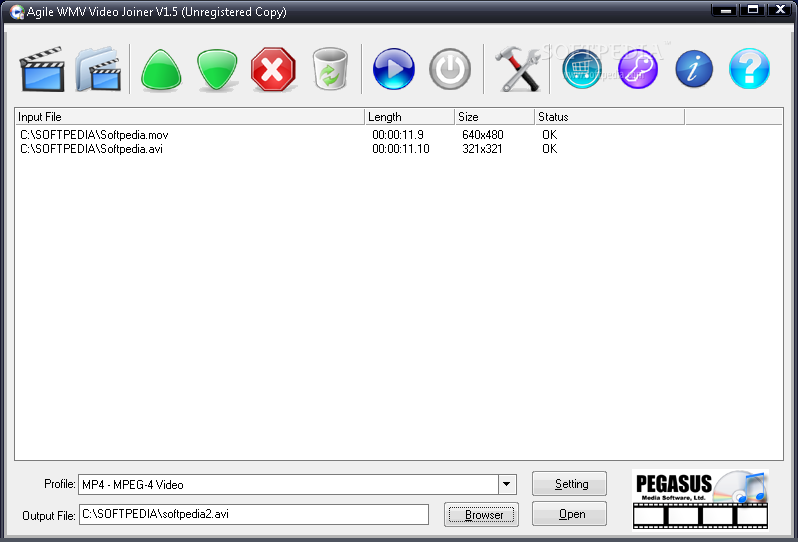Clear the file list with recycle bin icon
Screen dimensions: 798x542
pyautogui.click(x=330, y=69)
